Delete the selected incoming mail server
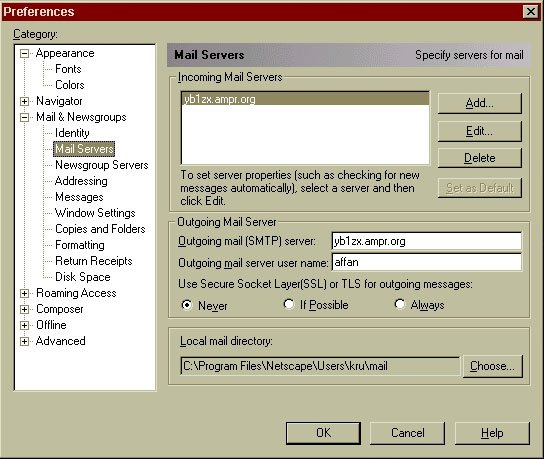This screenshot has height=459, width=544. tap(479, 158)
